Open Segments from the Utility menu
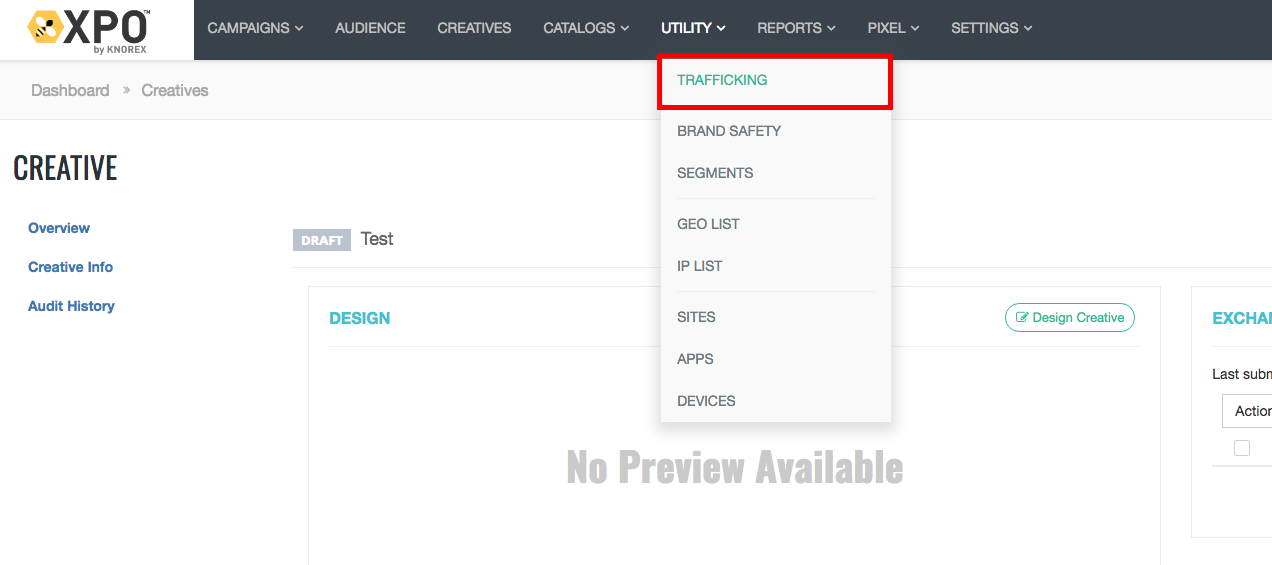This screenshot has width=1272, height=565. 715,173
